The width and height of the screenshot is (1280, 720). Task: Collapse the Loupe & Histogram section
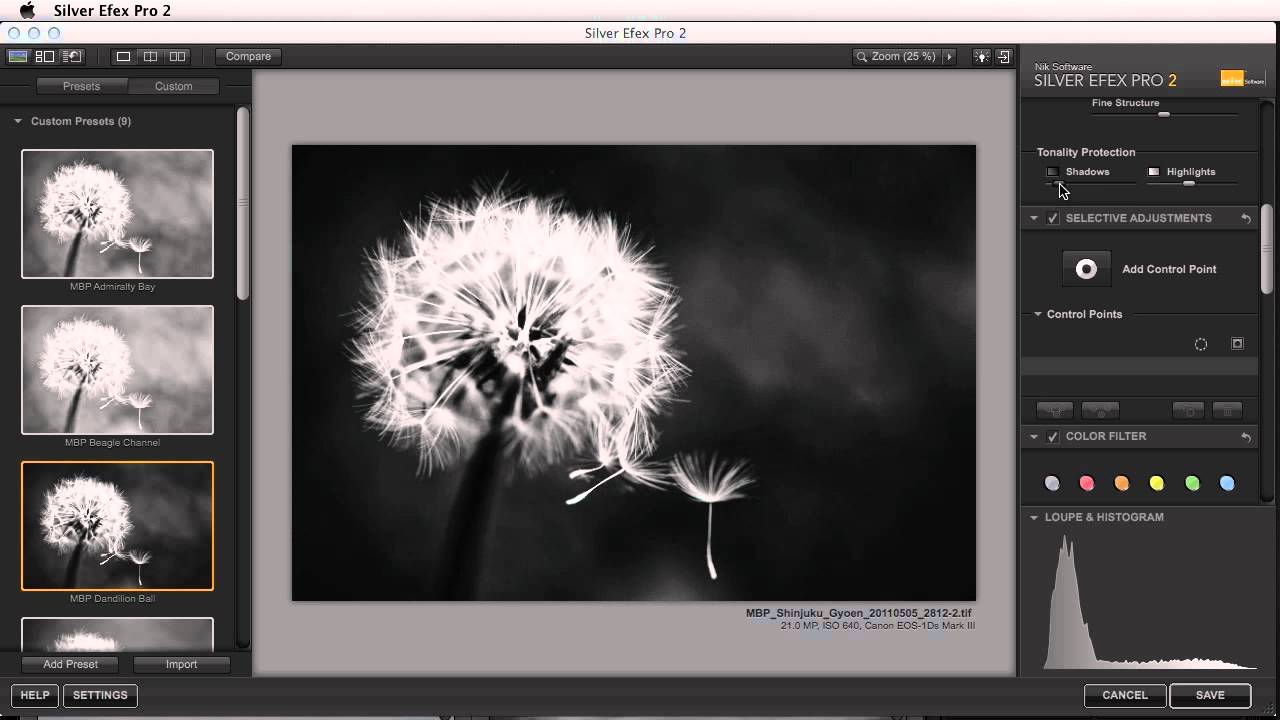pos(1034,518)
